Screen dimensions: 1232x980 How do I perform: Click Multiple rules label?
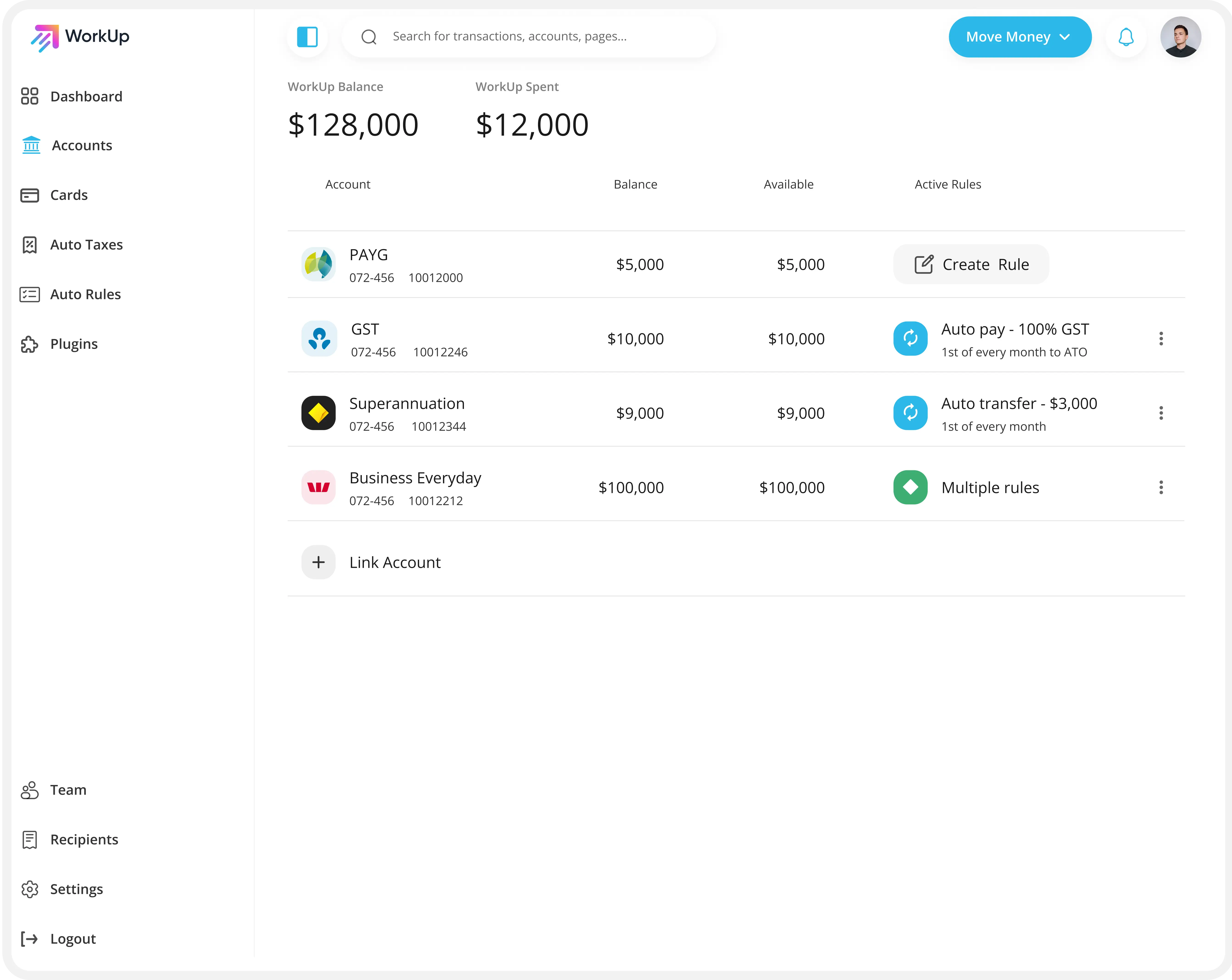pos(990,488)
